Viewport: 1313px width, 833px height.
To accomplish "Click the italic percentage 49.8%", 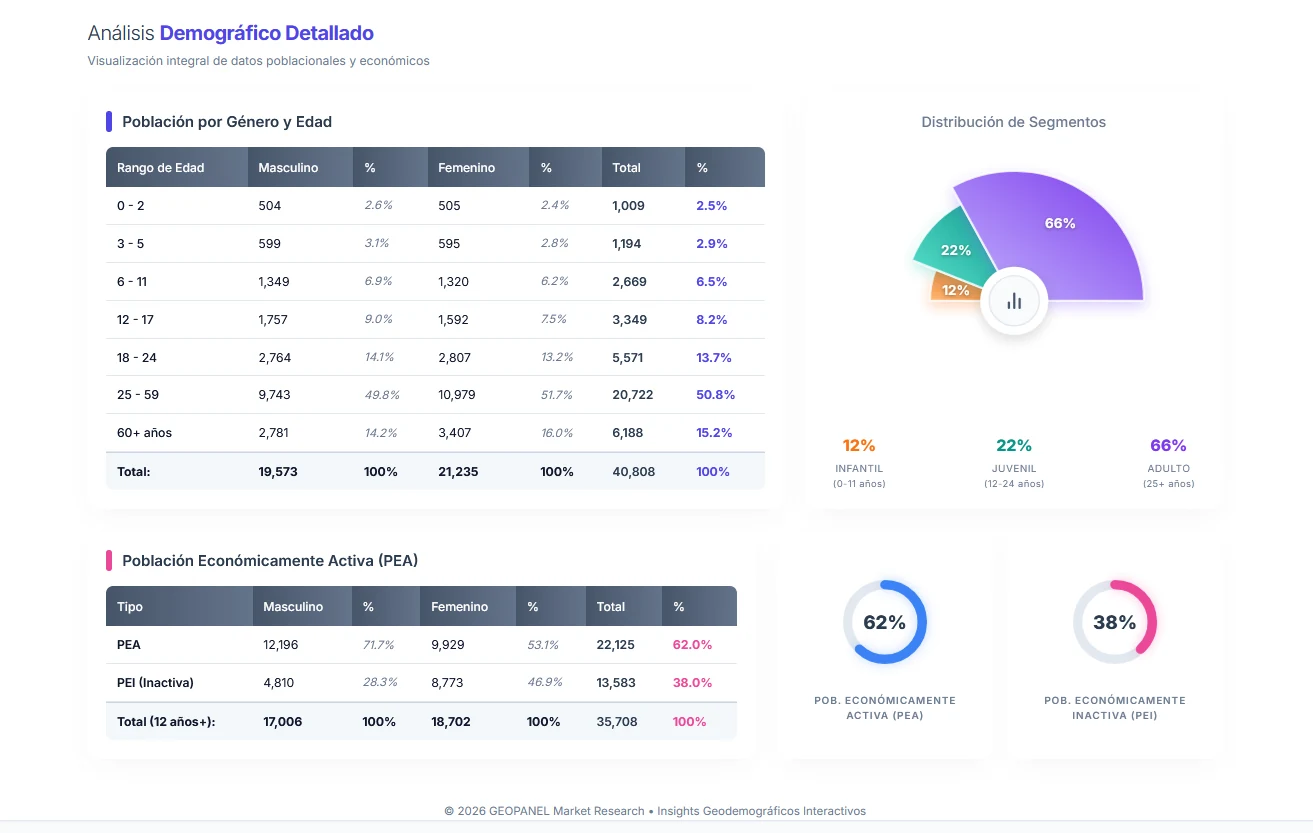I will click(x=382, y=395).
